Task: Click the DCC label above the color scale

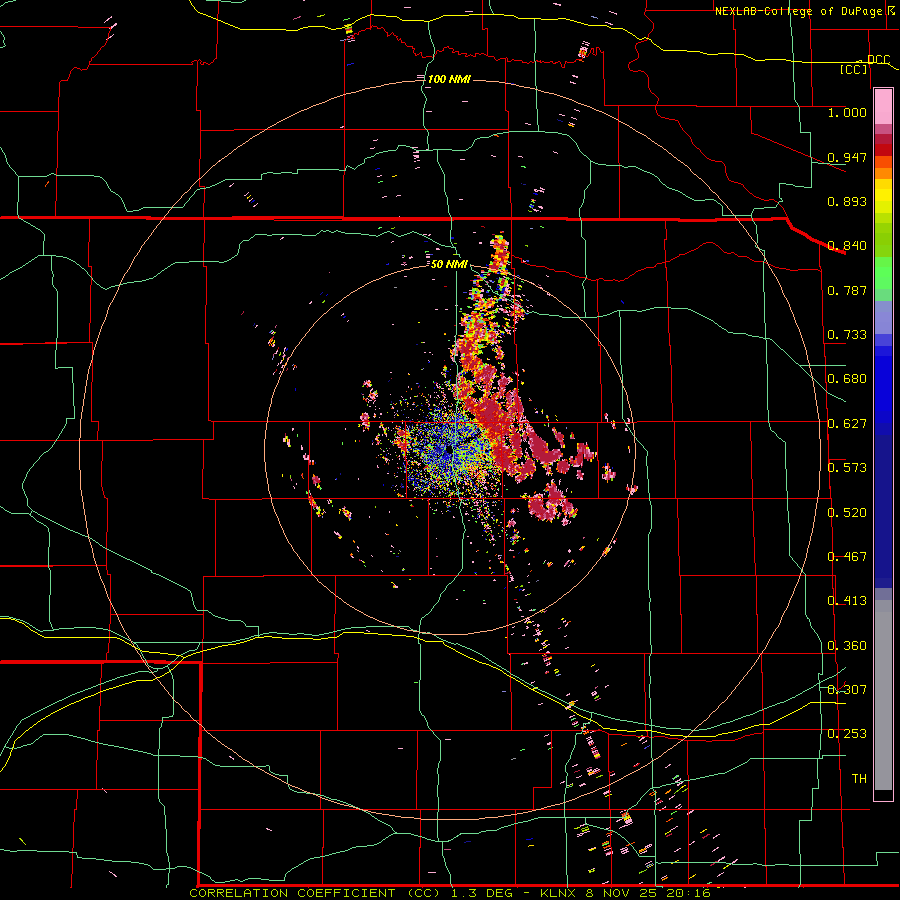Action: (x=878, y=60)
